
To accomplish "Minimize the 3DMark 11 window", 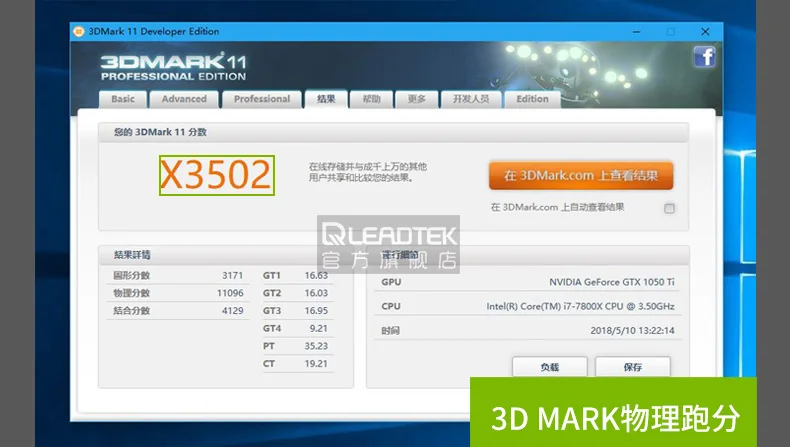I will coord(637,31).
